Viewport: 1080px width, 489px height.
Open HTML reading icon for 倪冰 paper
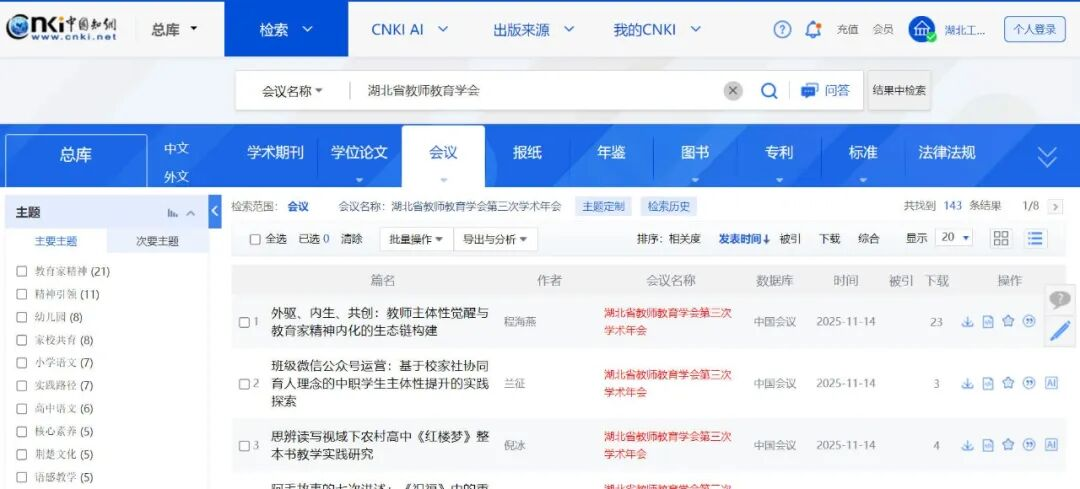coord(988,446)
